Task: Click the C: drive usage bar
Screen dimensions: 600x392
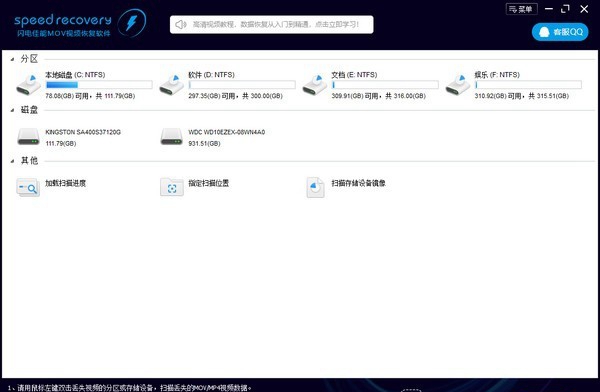Action: click(x=99, y=85)
